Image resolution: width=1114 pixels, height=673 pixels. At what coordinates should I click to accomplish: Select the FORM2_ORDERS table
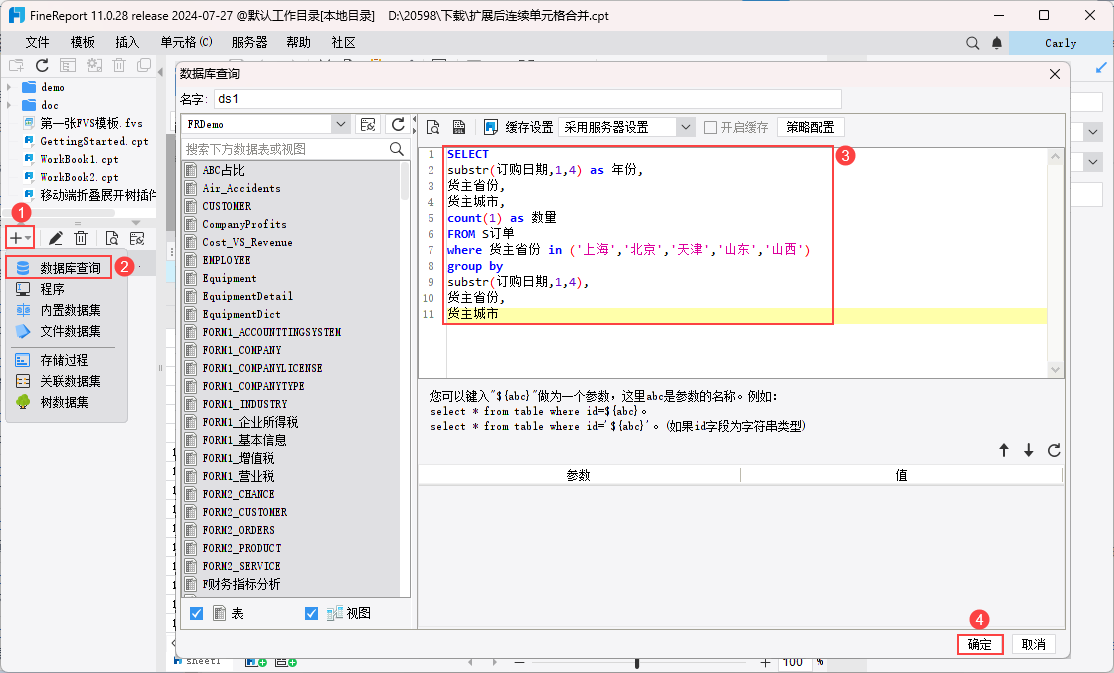(x=239, y=530)
